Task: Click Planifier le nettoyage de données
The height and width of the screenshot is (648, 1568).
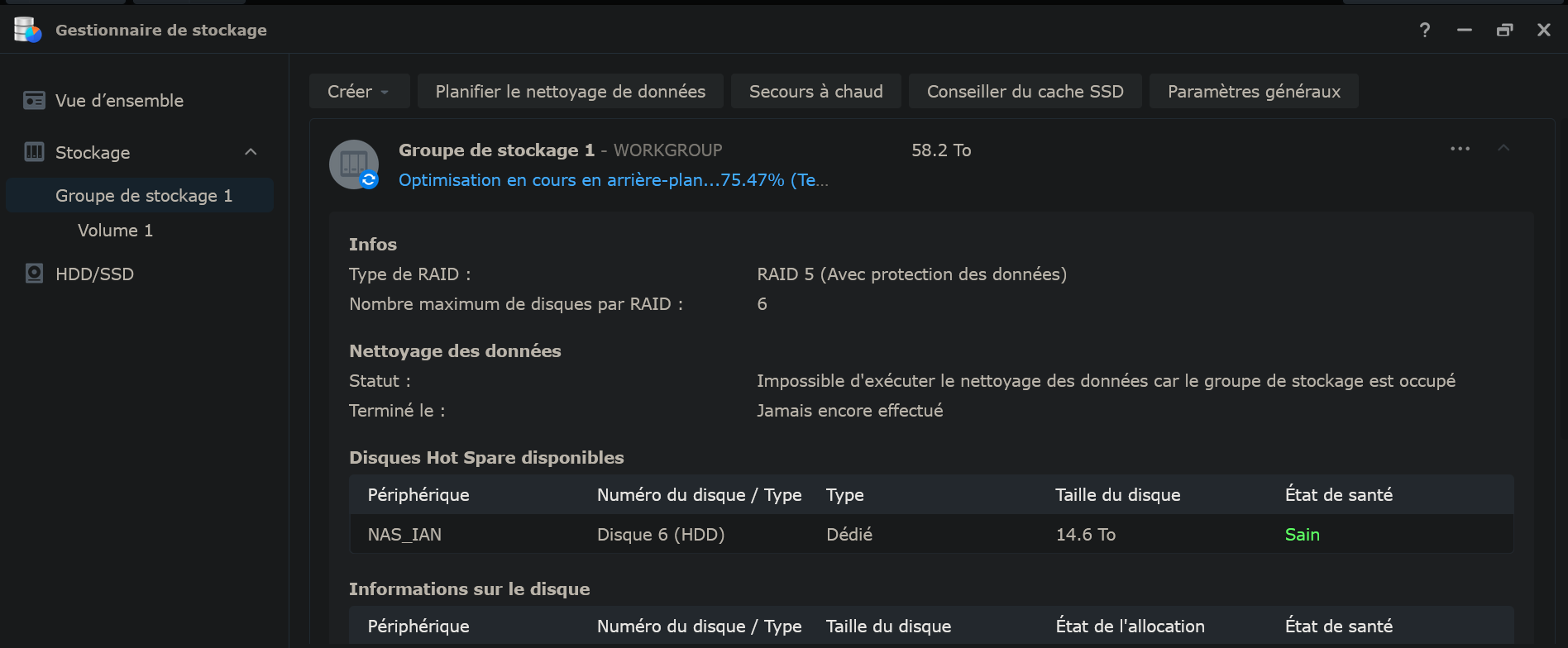Action: (x=570, y=91)
